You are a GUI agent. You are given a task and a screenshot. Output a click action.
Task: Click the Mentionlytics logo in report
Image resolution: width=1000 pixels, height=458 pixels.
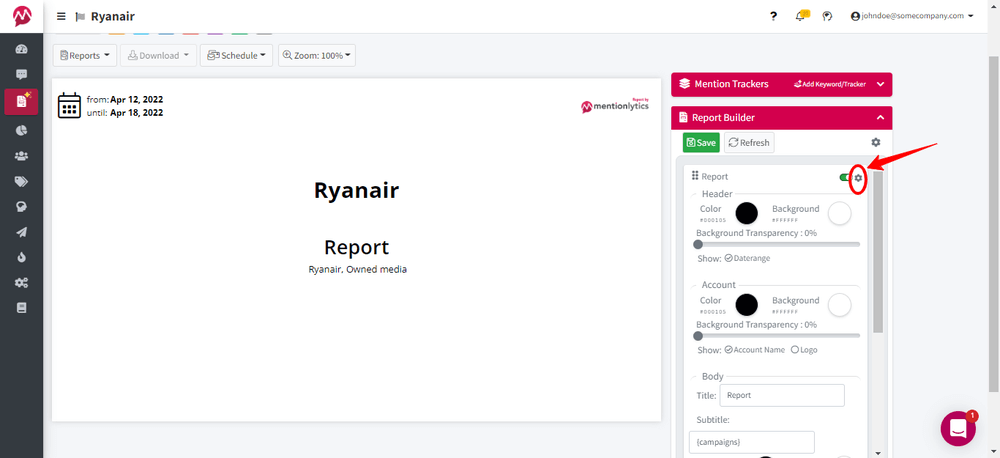click(x=615, y=105)
